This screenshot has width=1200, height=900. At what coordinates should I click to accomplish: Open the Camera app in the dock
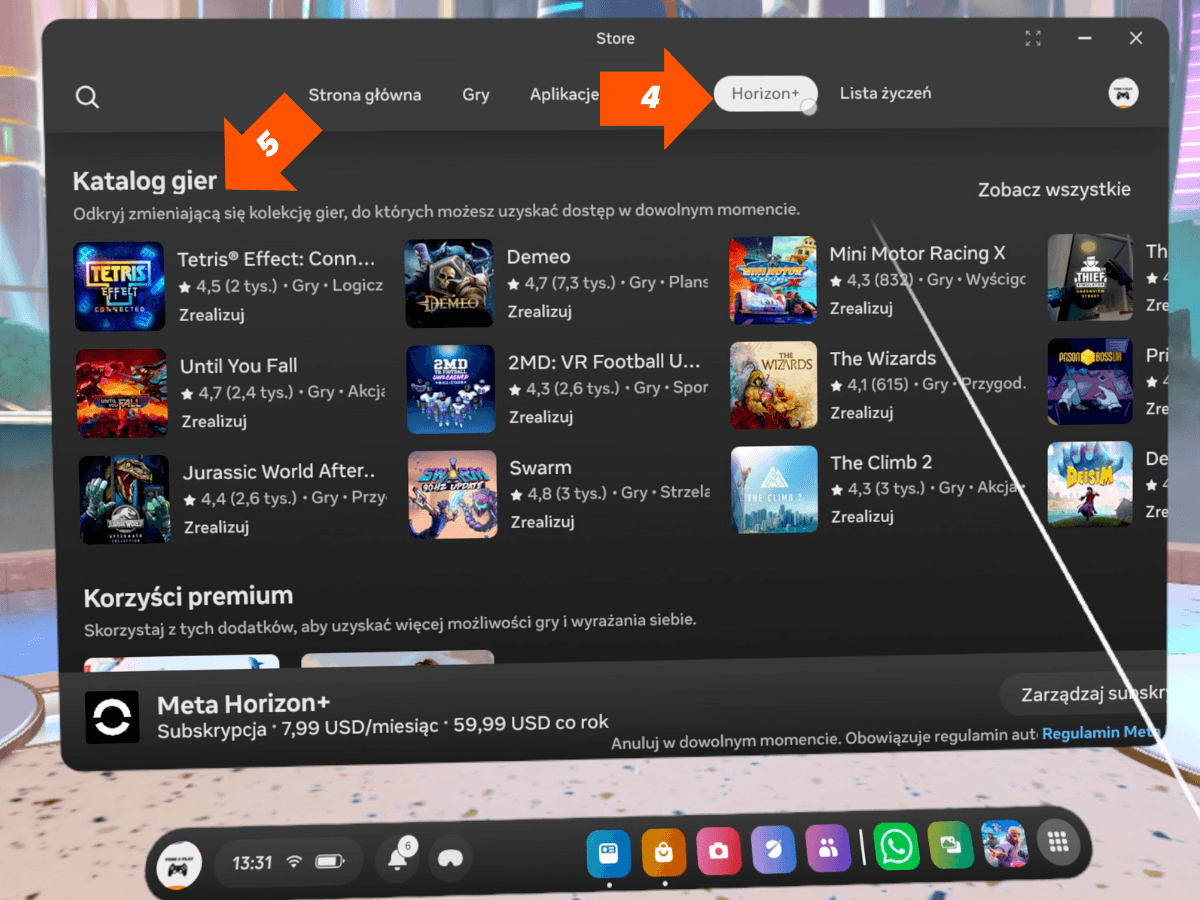[x=718, y=851]
